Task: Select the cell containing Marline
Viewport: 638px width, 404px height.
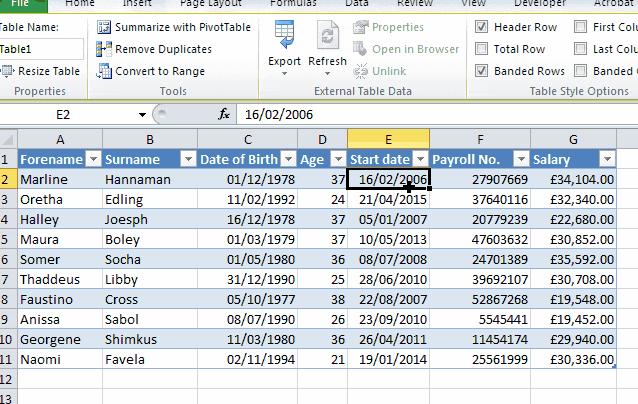Action: click(x=60, y=179)
